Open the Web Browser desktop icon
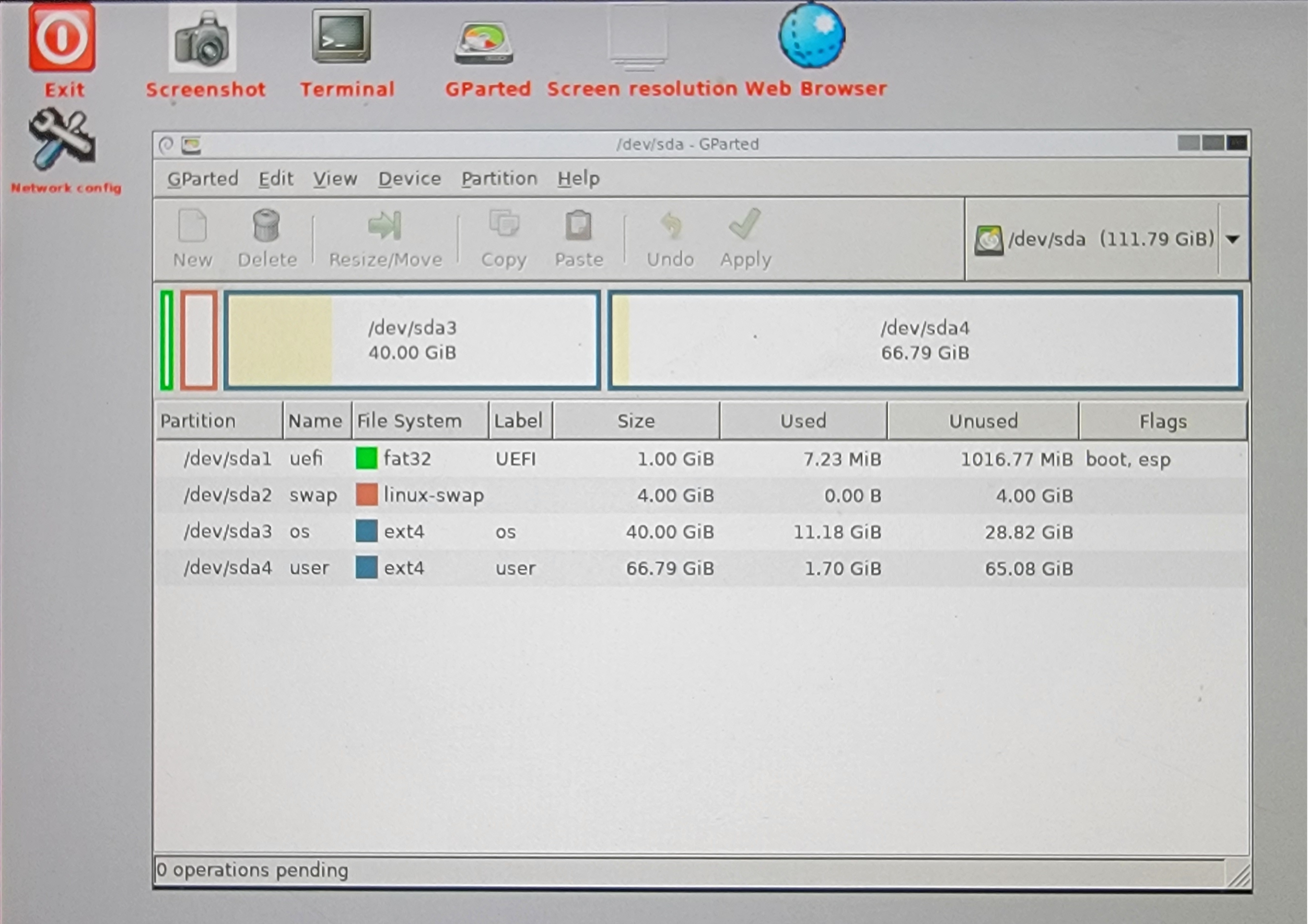 click(x=812, y=35)
